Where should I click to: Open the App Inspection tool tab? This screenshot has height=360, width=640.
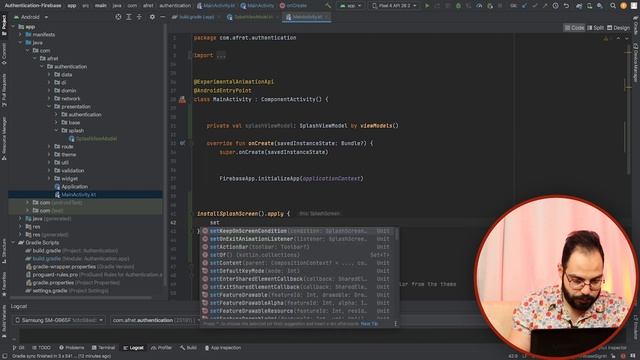point(223,348)
